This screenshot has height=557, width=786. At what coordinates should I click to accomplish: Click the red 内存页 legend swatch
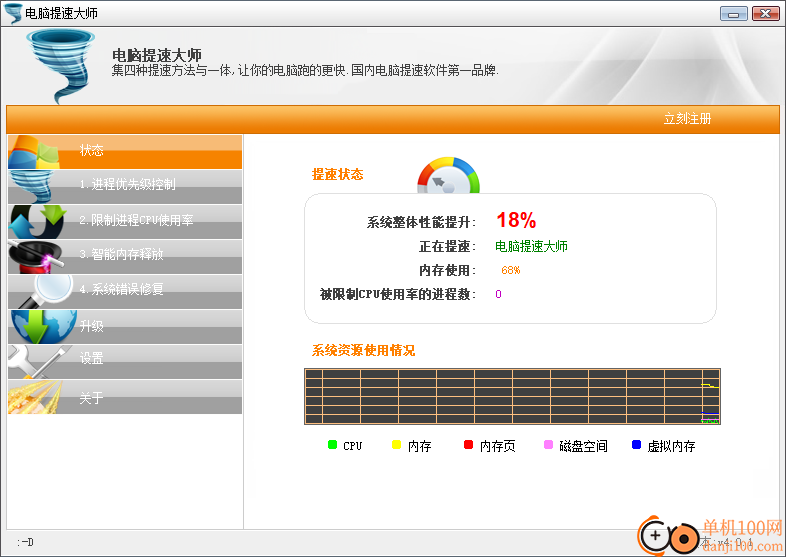(469, 445)
